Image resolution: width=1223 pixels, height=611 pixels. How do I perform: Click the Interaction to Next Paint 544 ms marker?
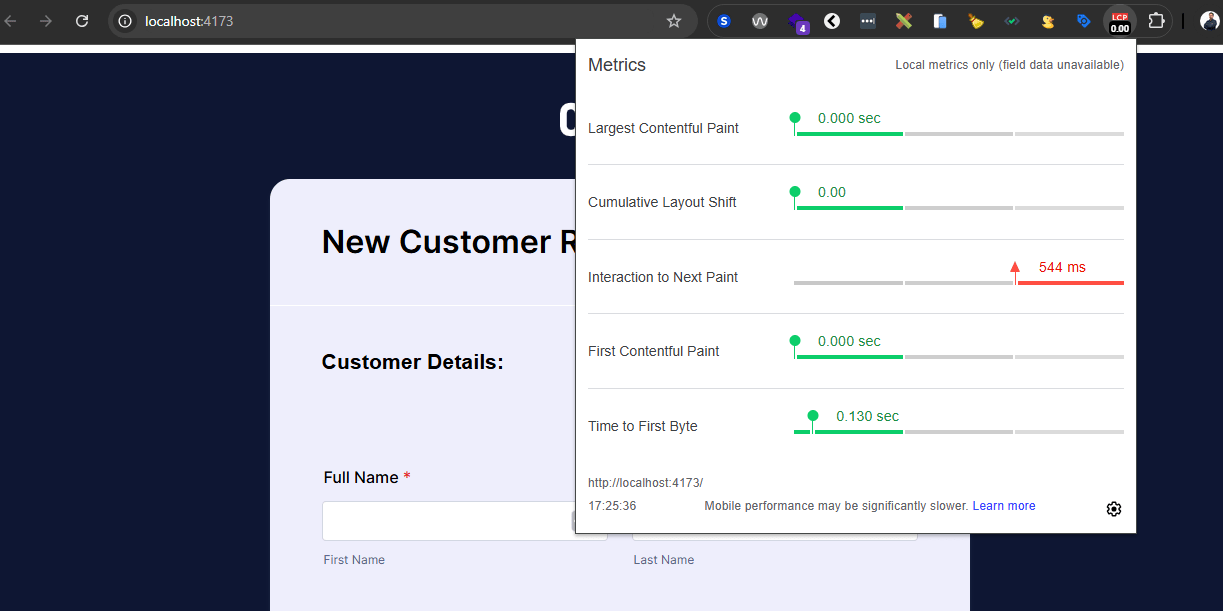(x=1015, y=268)
